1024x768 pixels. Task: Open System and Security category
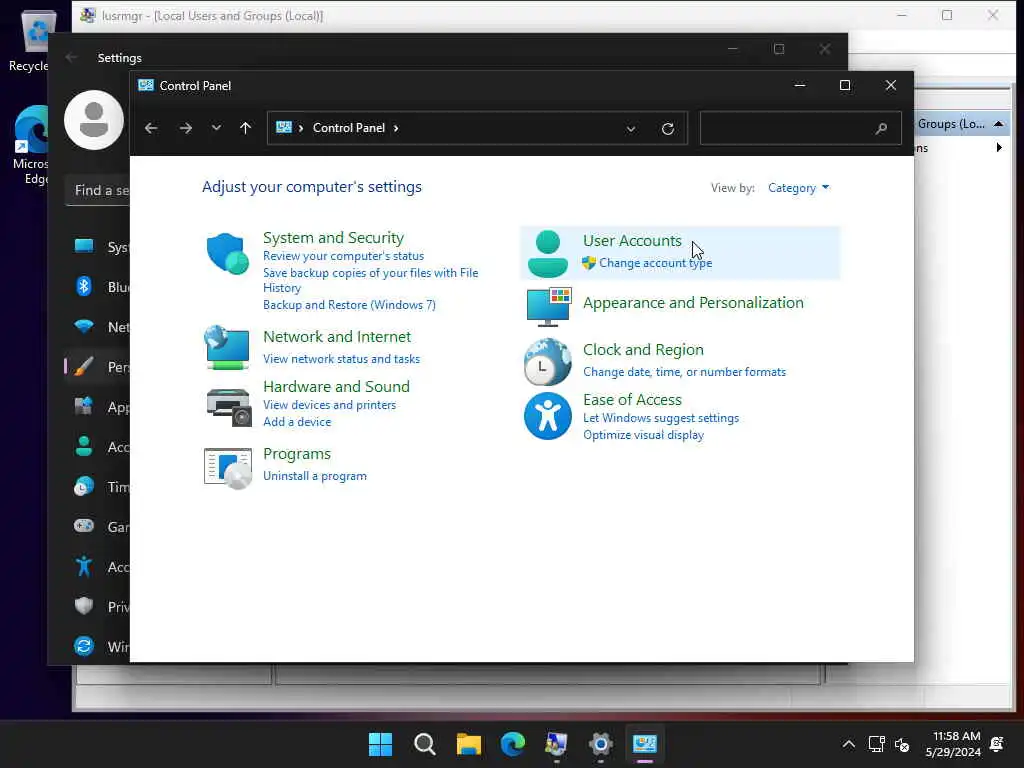click(x=333, y=238)
